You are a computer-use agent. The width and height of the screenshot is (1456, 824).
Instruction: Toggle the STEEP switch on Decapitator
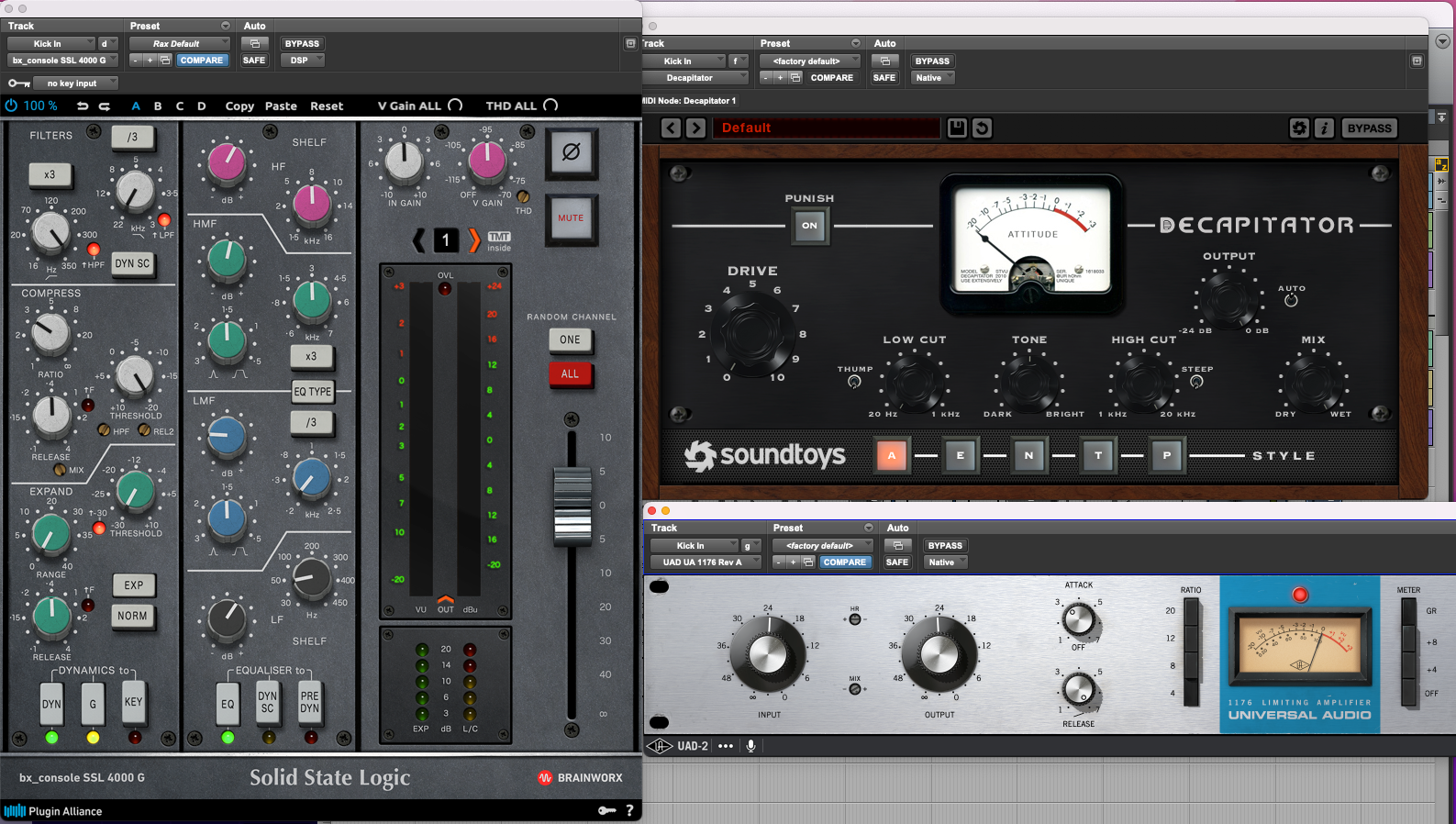pos(1196,382)
